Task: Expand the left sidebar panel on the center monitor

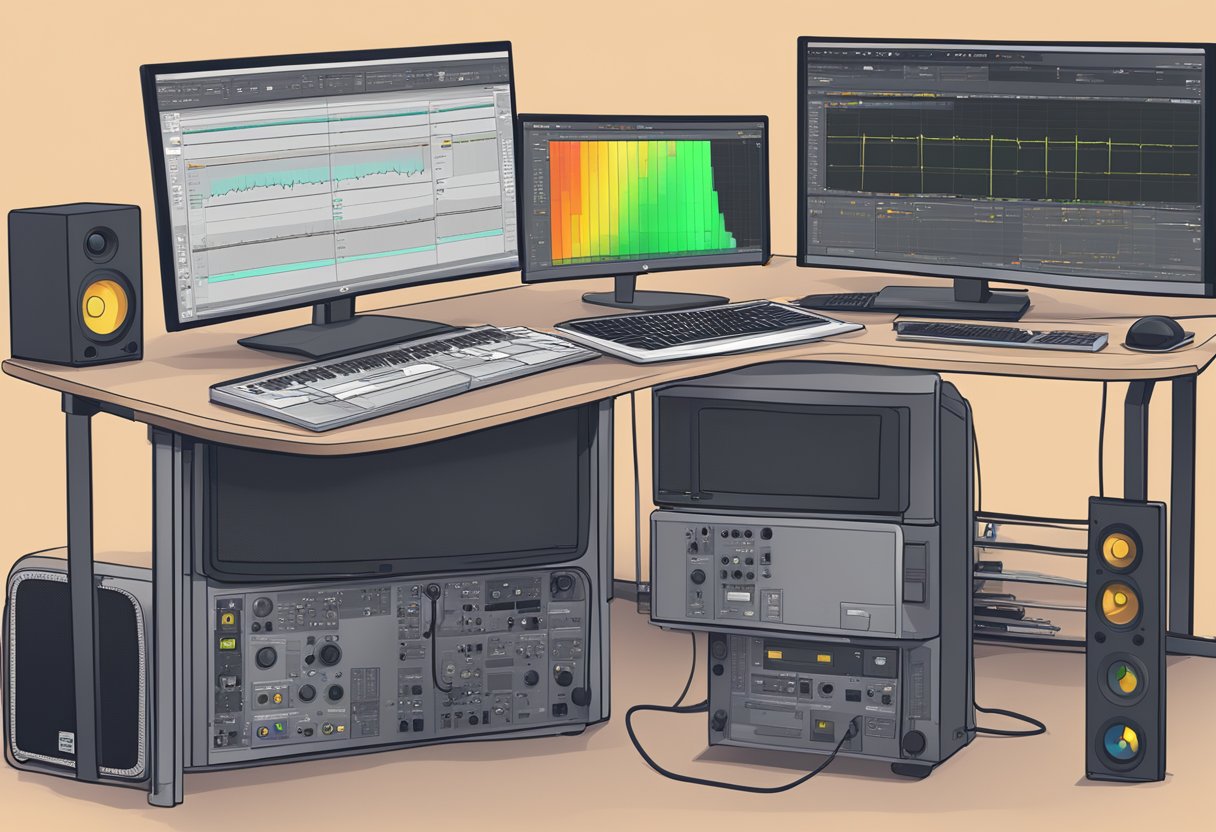Action: pyautogui.click(x=537, y=195)
